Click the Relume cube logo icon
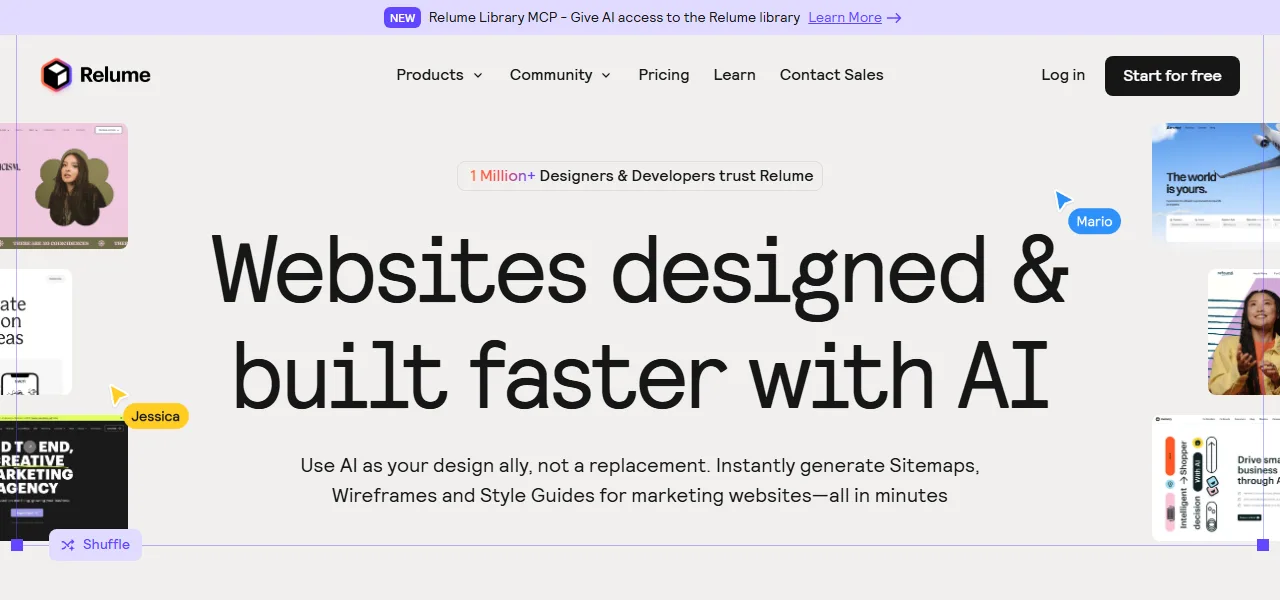This screenshot has width=1280, height=600. point(57,75)
